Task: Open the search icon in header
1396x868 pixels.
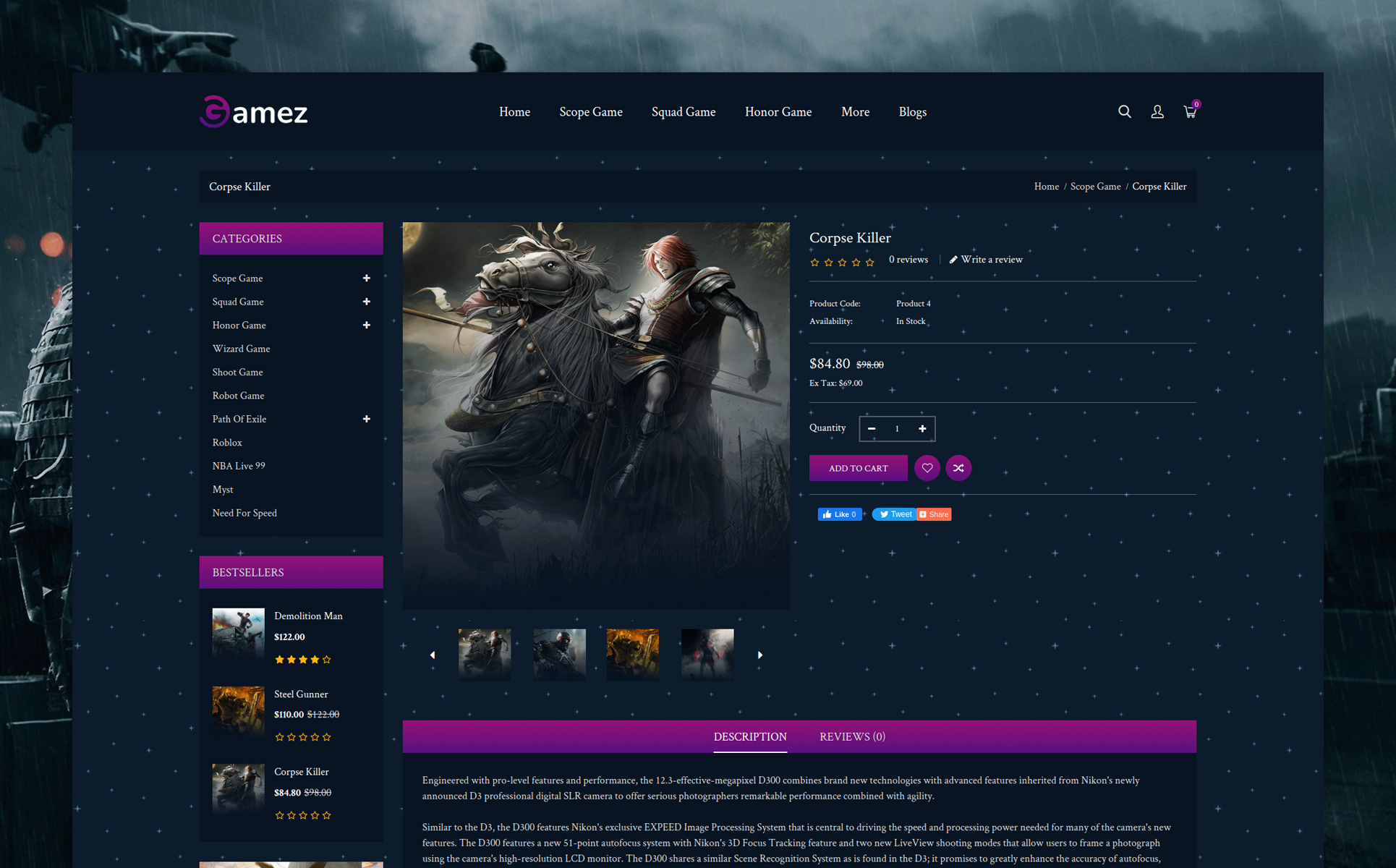Action: [1124, 111]
